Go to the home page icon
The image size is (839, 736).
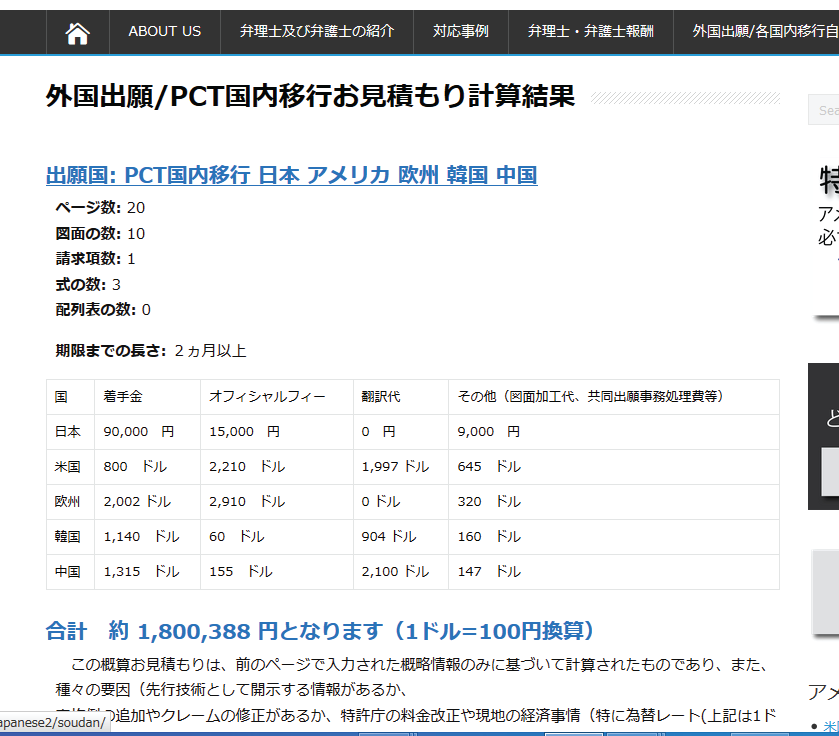pos(78,32)
